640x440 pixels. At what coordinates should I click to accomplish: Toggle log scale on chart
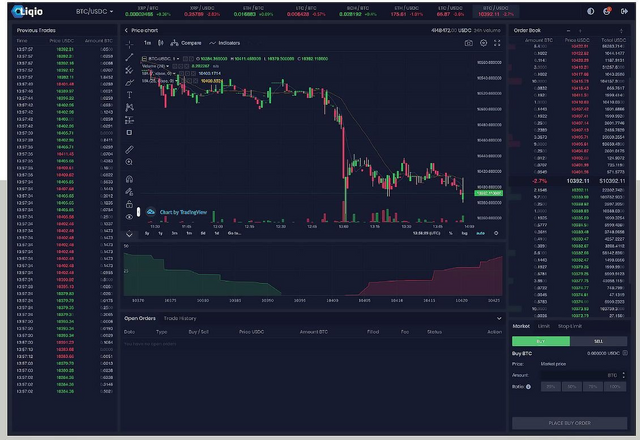coord(464,233)
